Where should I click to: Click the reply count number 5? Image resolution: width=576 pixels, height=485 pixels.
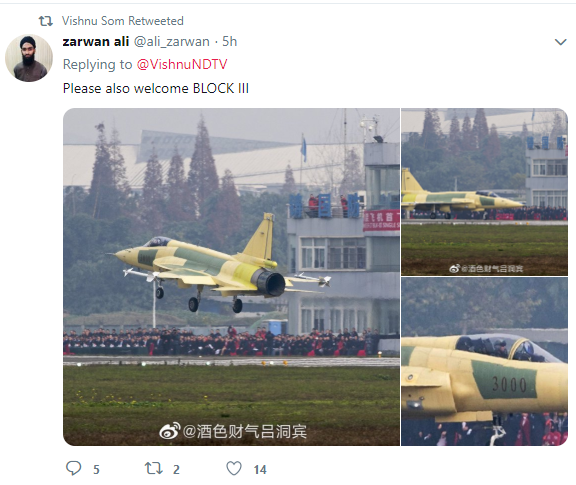96,470
